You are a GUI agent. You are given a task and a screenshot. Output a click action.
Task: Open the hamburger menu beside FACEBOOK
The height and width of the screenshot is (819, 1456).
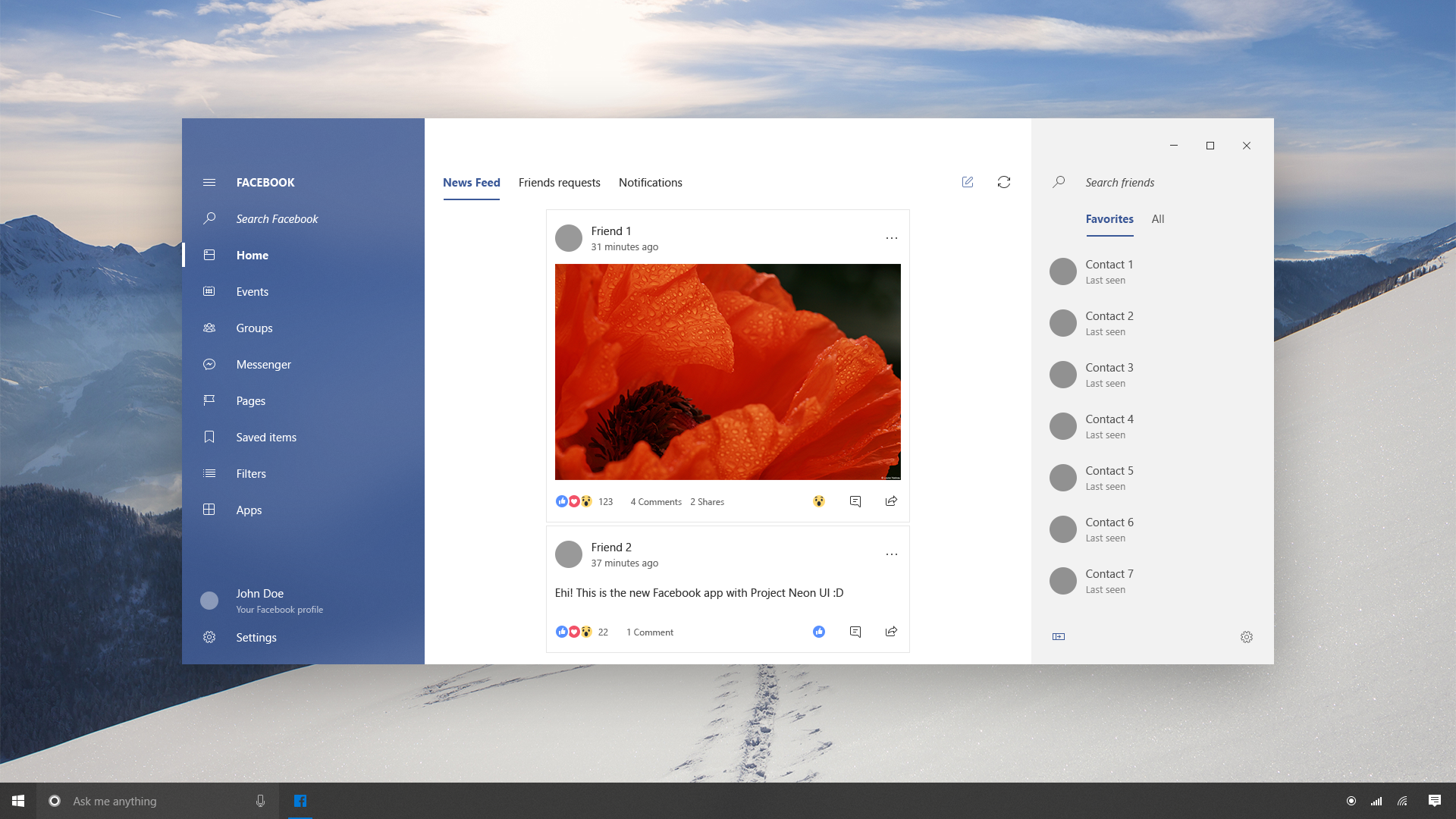pos(209,183)
